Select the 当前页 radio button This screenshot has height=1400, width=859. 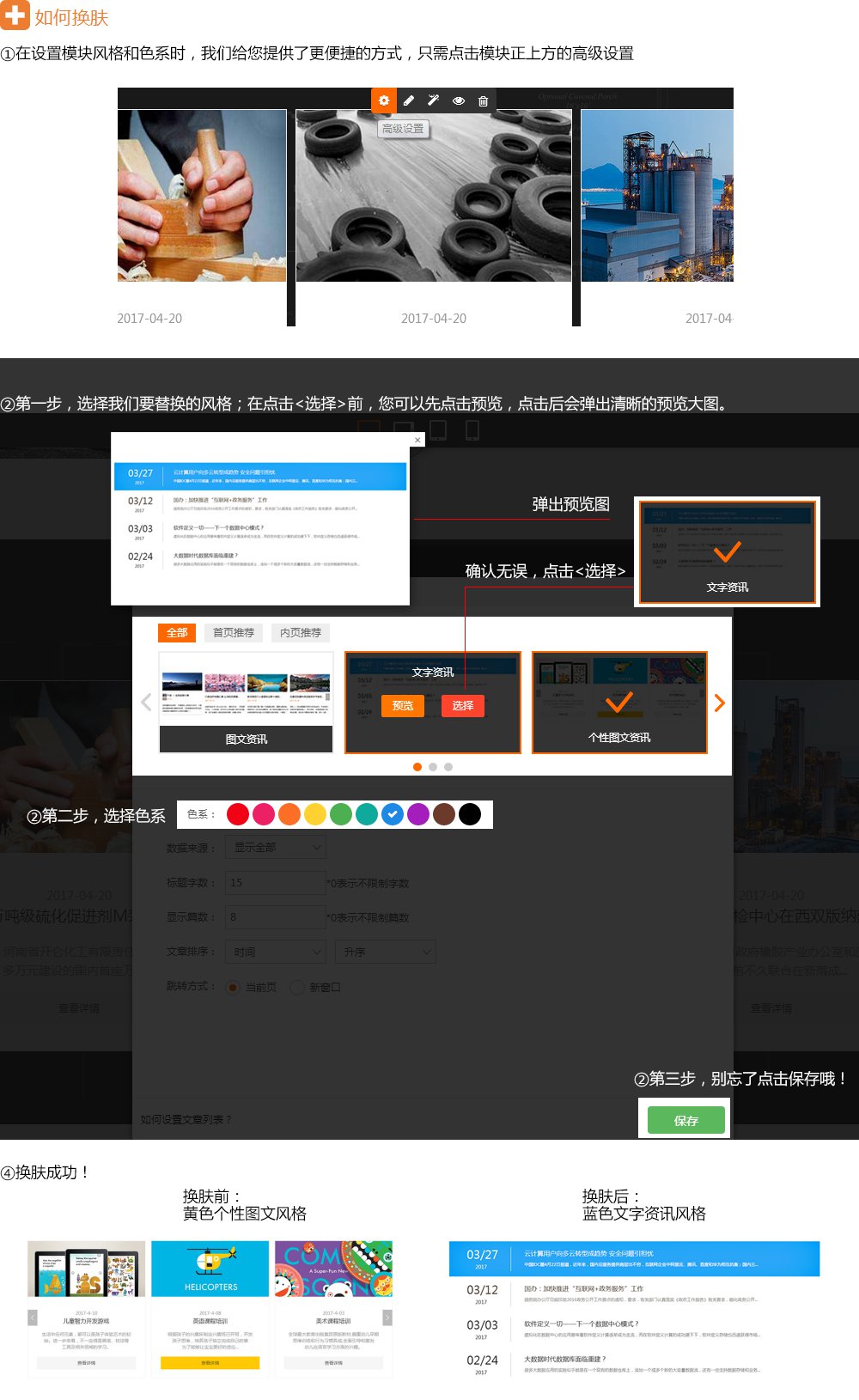[x=233, y=988]
